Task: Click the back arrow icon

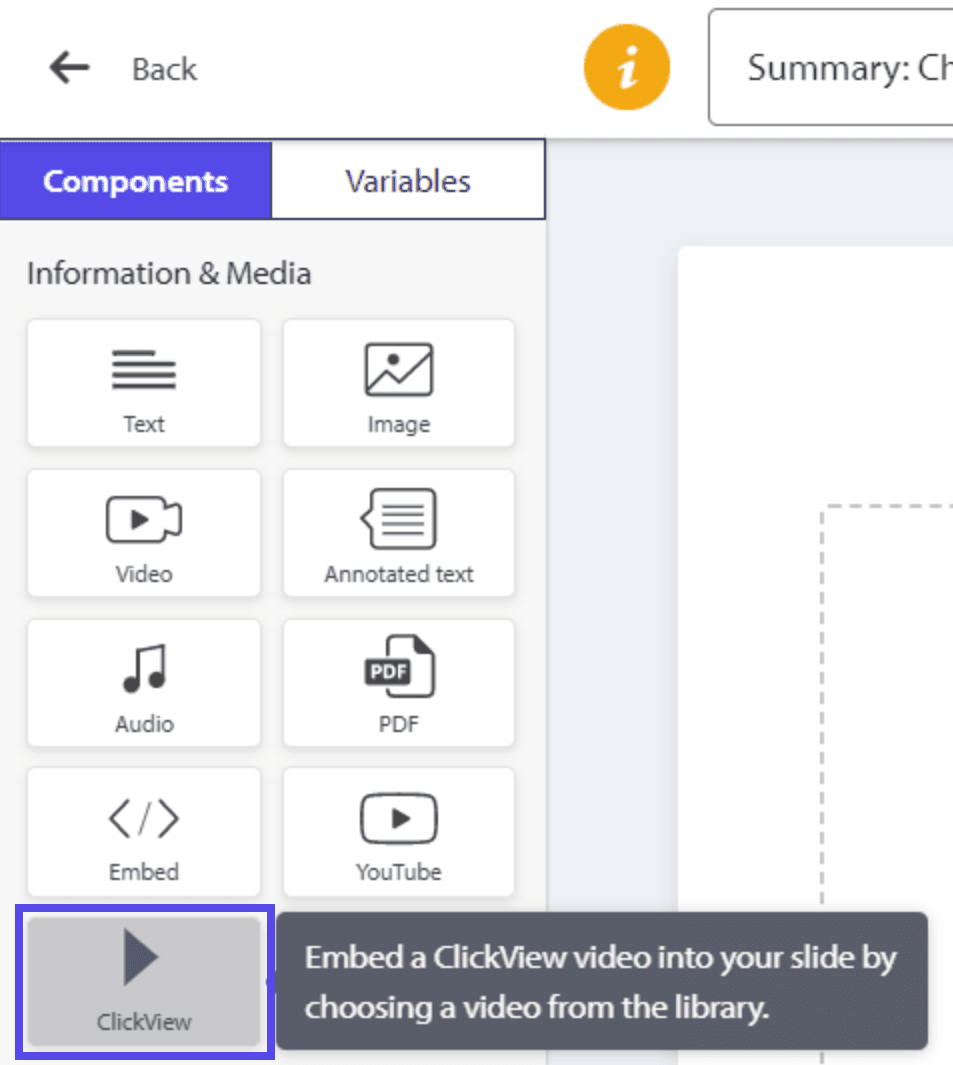Action: [x=66, y=68]
